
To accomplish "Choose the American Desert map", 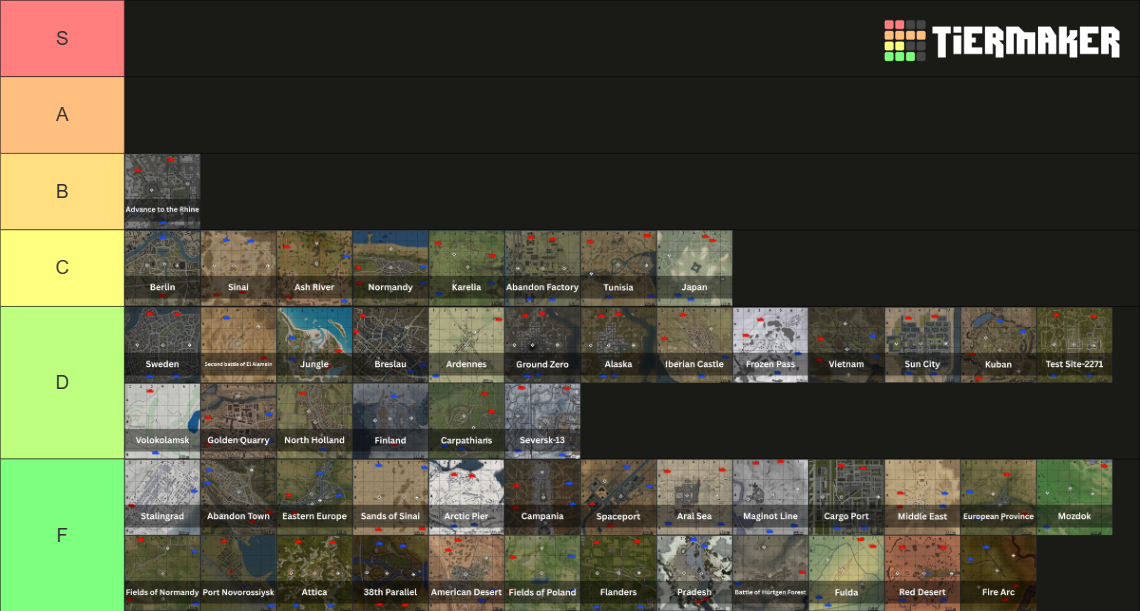I will (x=466, y=573).
